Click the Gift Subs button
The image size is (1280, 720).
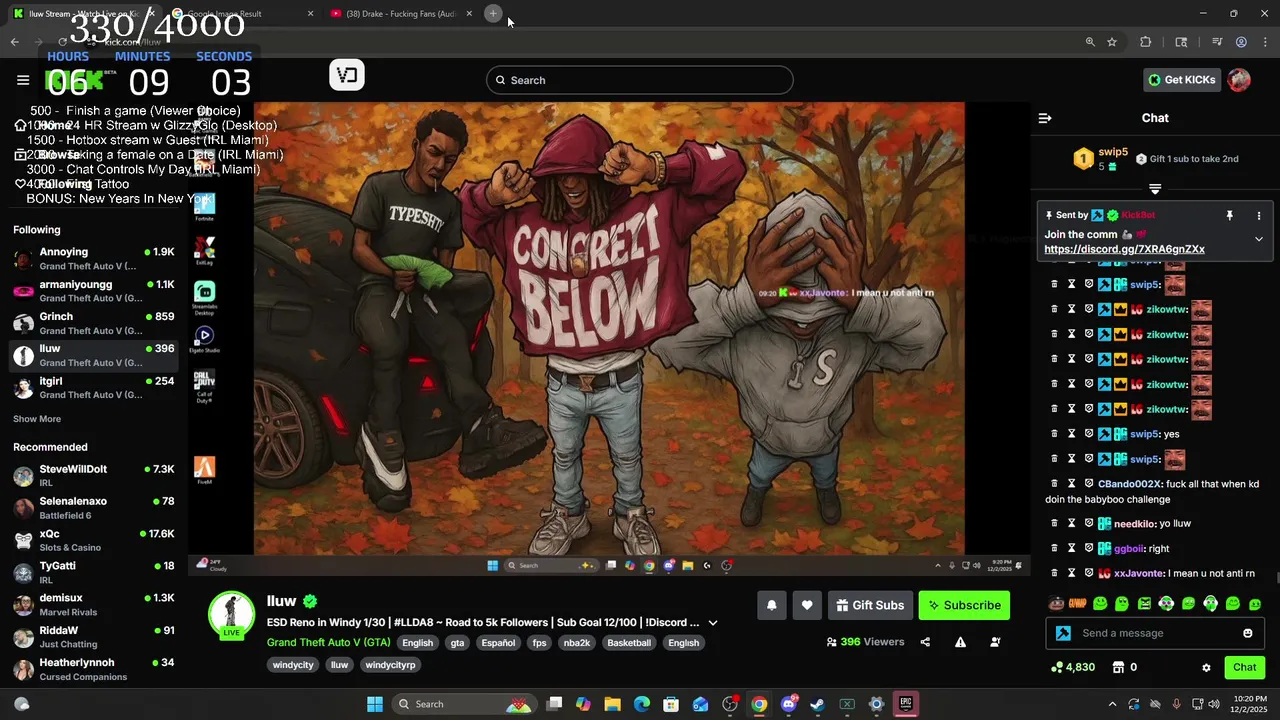(x=870, y=605)
